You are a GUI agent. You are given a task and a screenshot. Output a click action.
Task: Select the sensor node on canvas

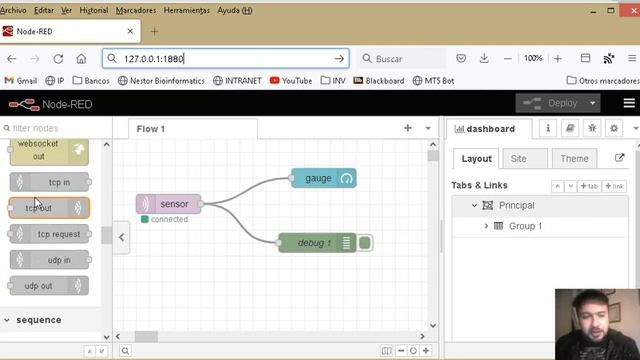coord(169,204)
